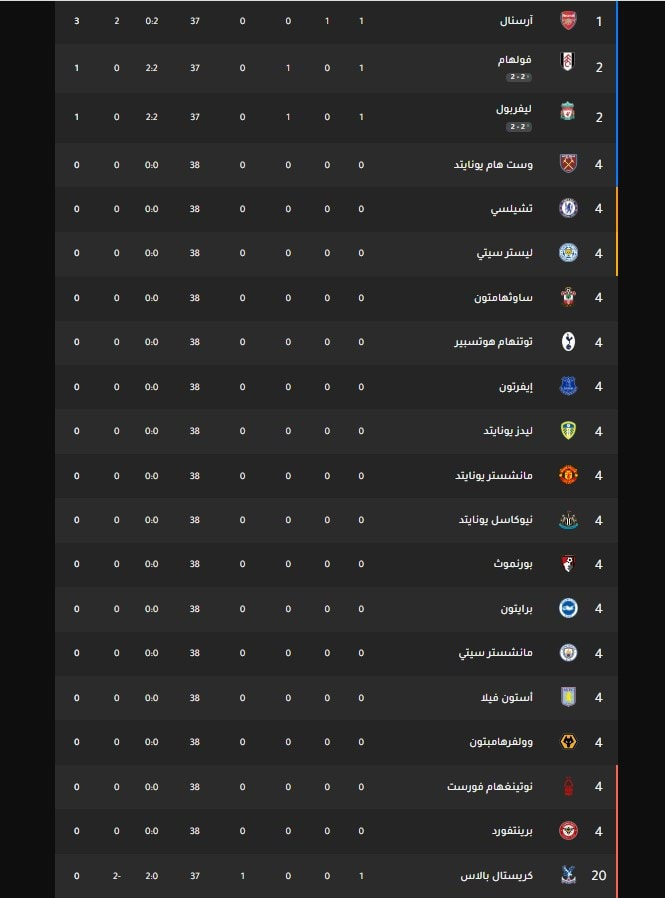Click the Liverpool club crest

[568, 111]
